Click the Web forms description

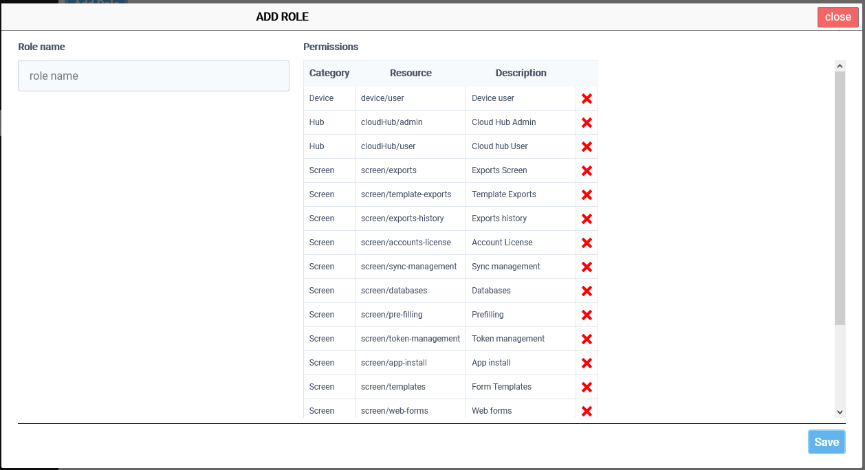click(x=492, y=411)
